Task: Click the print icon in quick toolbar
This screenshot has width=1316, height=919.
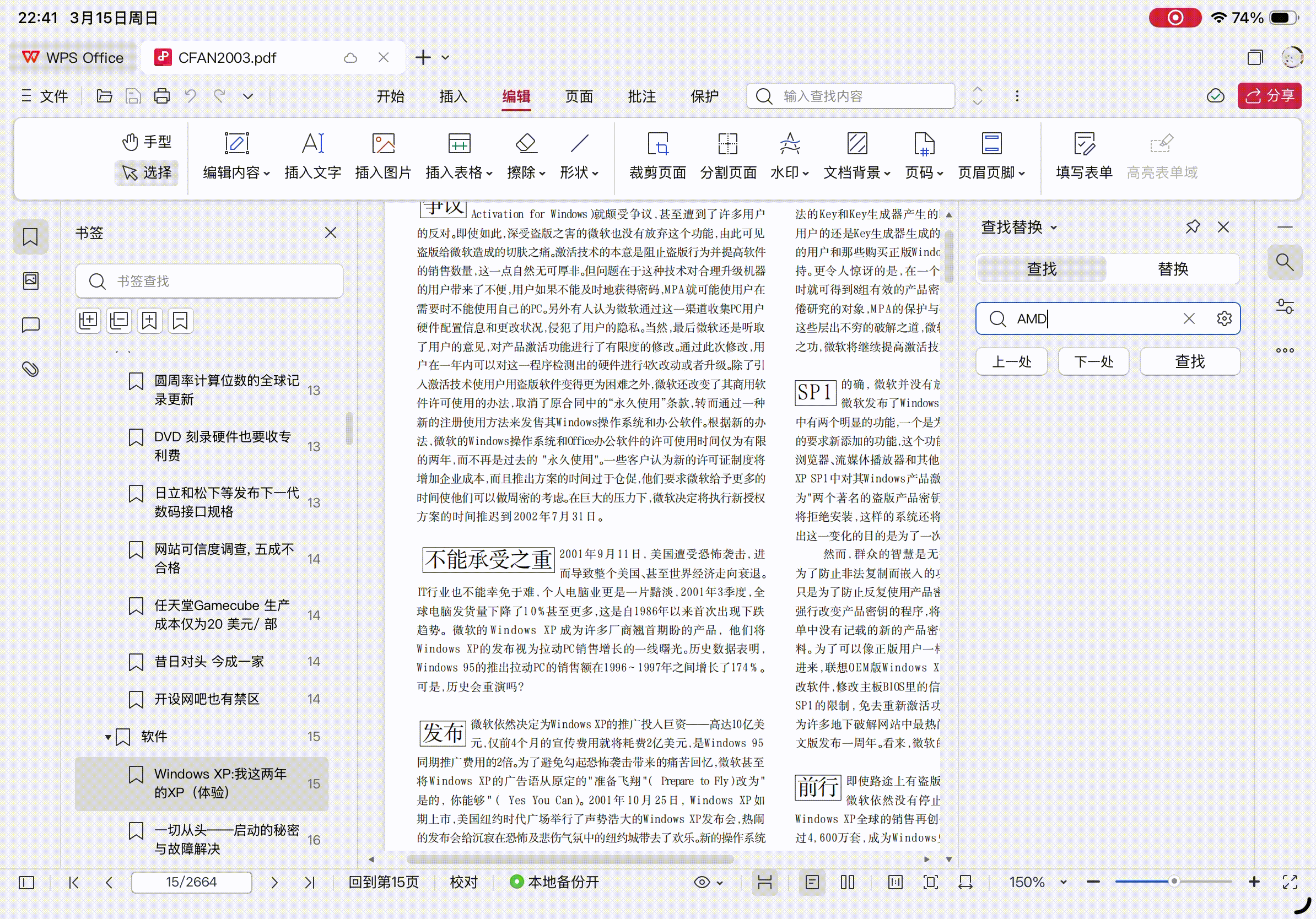Action: coord(161,96)
